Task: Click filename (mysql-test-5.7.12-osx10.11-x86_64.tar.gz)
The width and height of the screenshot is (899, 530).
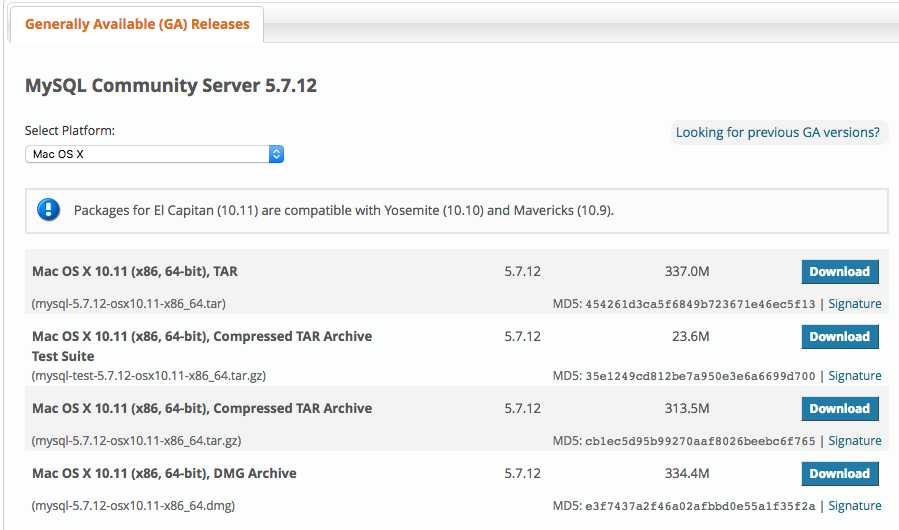Action: point(148,376)
